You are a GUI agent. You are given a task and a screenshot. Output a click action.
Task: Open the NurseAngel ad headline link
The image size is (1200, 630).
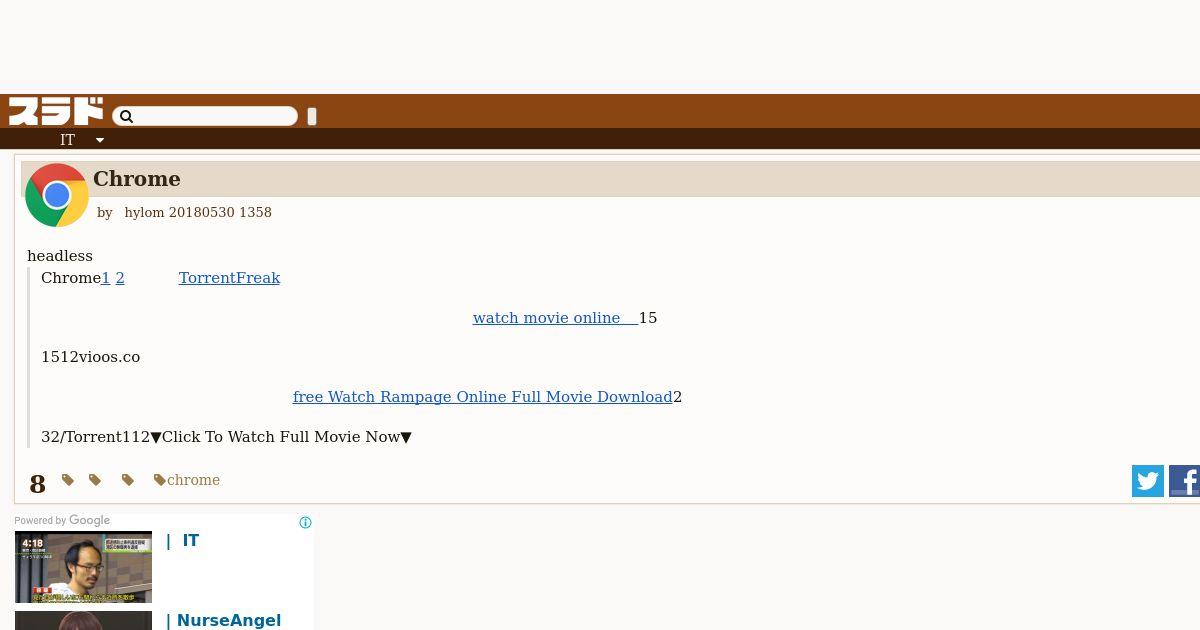(x=224, y=621)
